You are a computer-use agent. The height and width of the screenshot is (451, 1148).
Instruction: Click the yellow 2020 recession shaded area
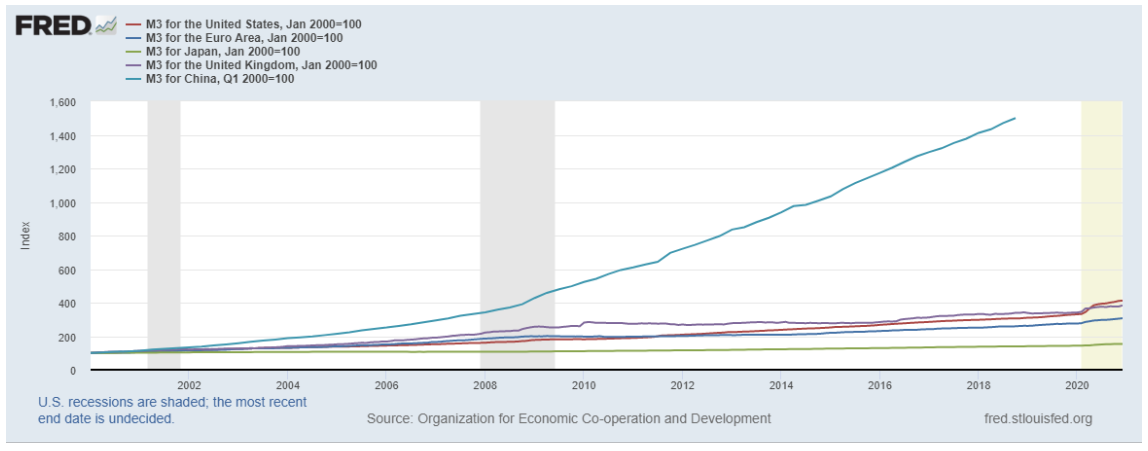[x=1102, y=235]
